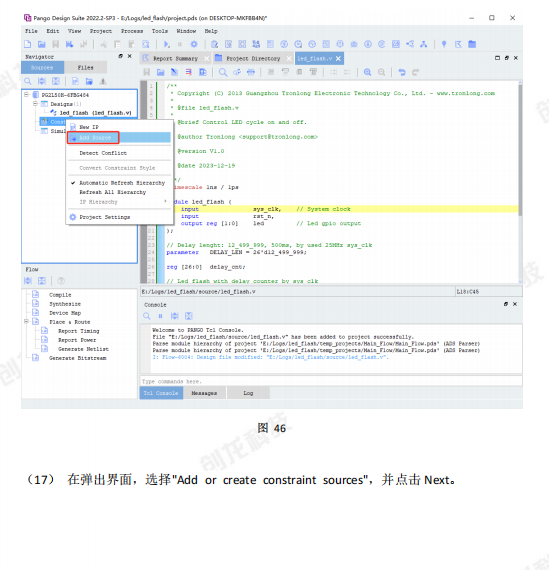549x570 pixels.
Task: Choose Project Settings from context menu
Action: click(x=105, y=217)
